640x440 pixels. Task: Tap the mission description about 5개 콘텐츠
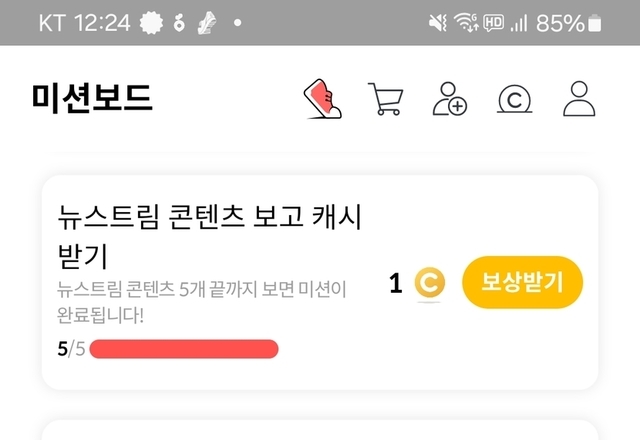point(201,303)
